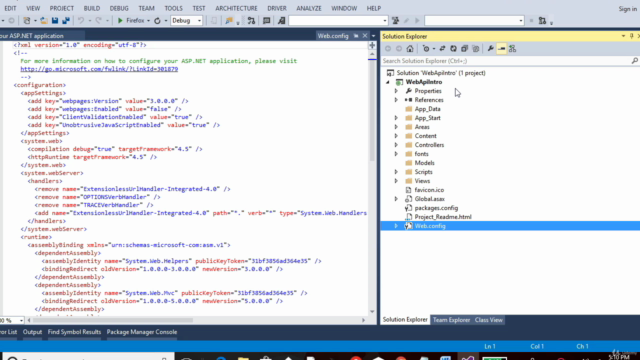Click the icon left of the pencil icon
The height and width of the screenshot is (360, 640).
395,20
